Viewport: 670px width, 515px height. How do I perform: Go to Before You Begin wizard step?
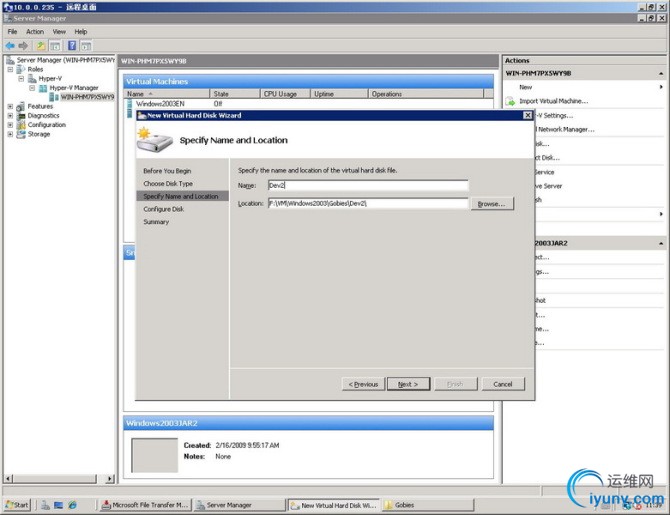click(167, 171)
